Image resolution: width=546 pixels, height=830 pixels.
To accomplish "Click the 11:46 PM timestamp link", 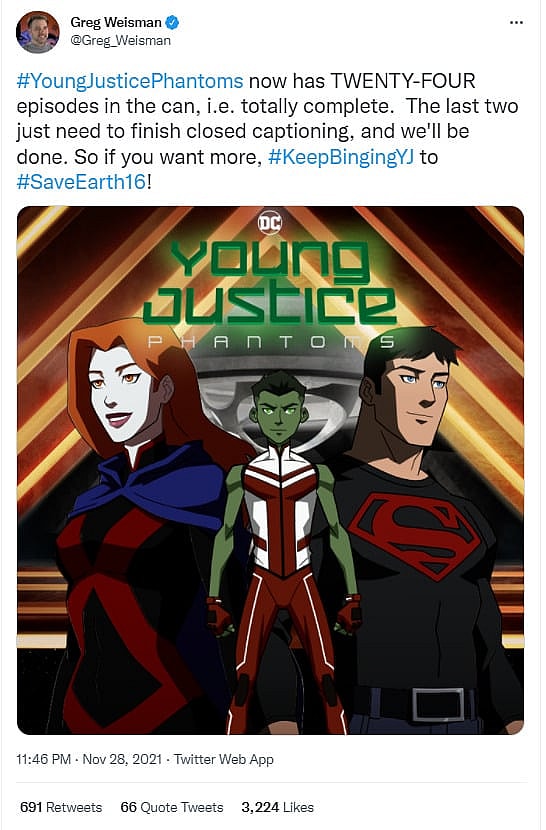I will (43, 759).
